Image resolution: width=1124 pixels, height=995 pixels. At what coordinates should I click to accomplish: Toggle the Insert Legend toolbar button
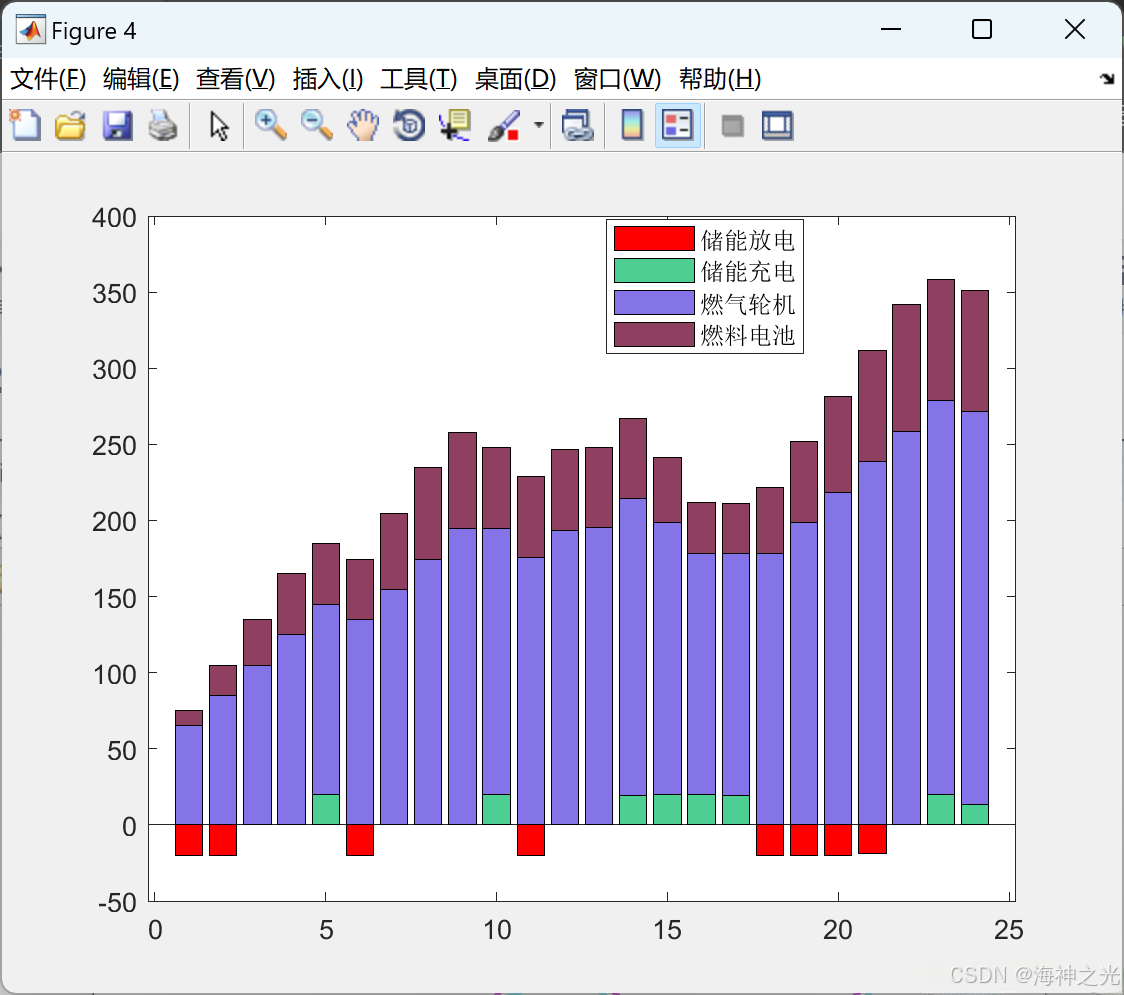677,125
